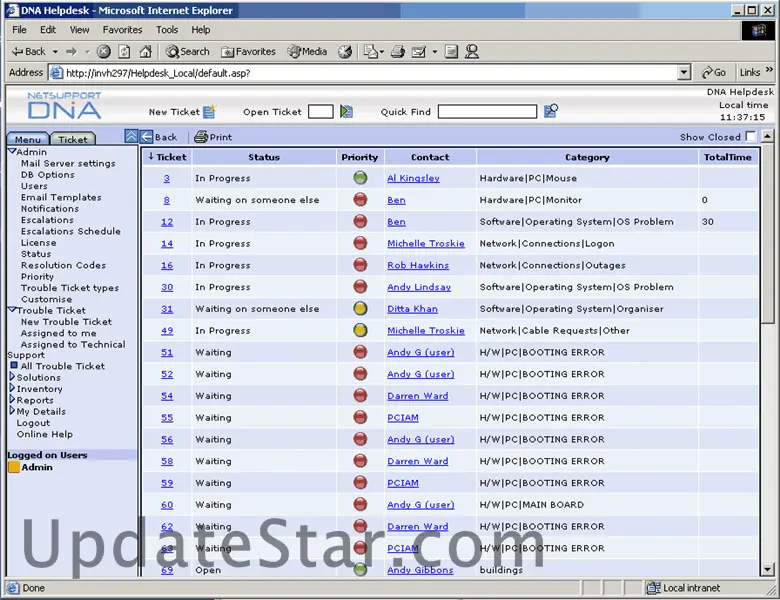This screenshot has width=780, height=600.
Task: Click the Quick Find search icon
Action: pyautogui.click(x=551, y=110)
